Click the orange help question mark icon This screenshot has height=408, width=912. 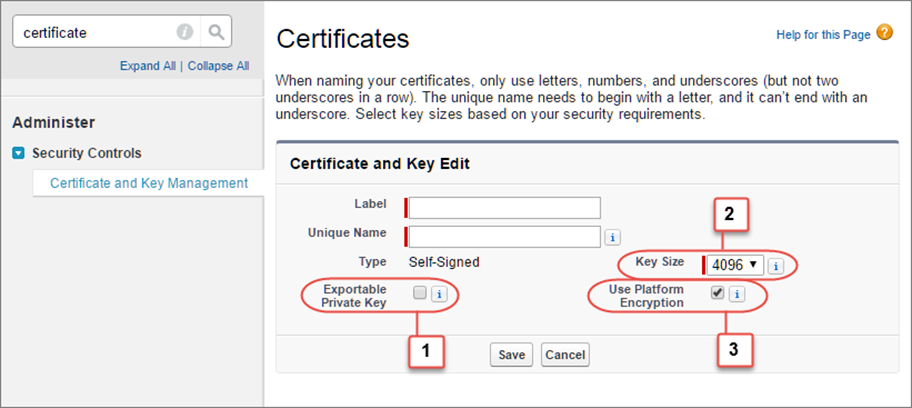pos(884,33)
